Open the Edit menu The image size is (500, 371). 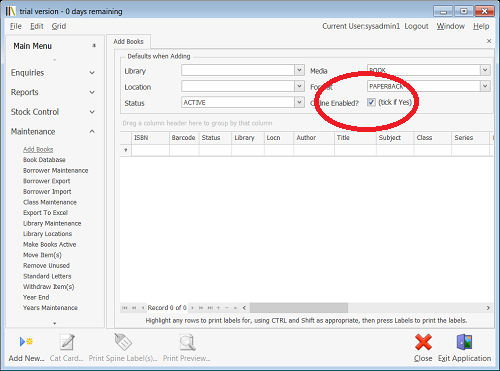37,26
